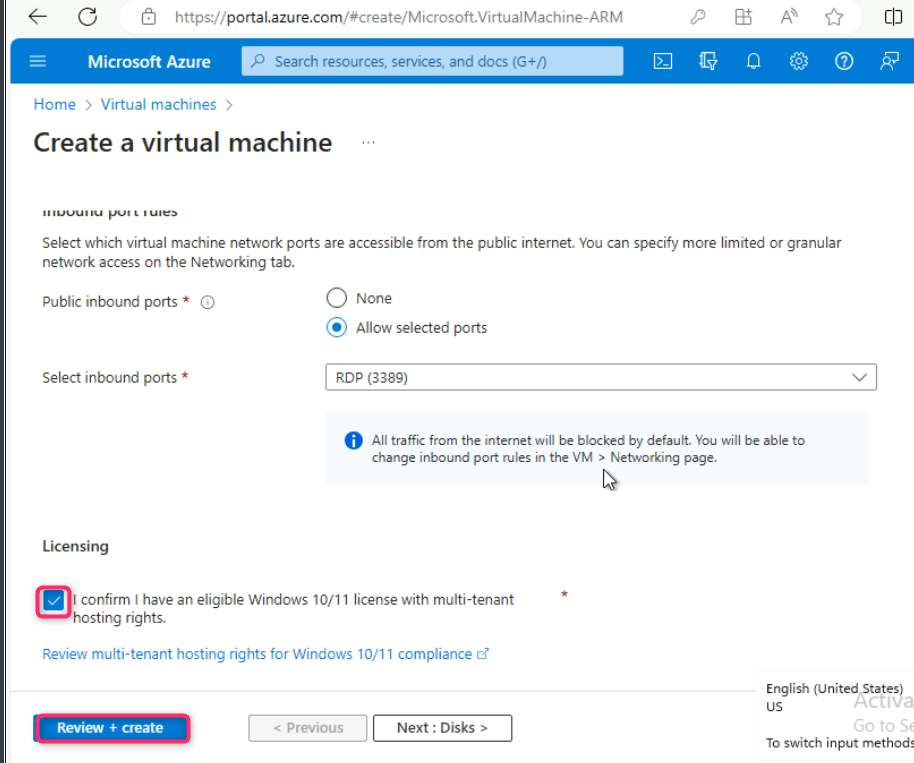Viewport: 914px width, 763px height.
Task: Click the Review + create button
Action: point(110,728)
